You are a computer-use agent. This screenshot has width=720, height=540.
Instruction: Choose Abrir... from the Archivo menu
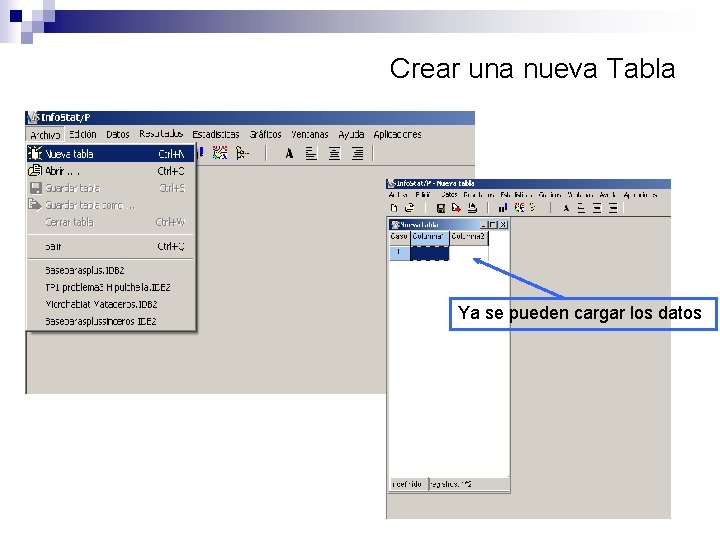tap(111, 171)
